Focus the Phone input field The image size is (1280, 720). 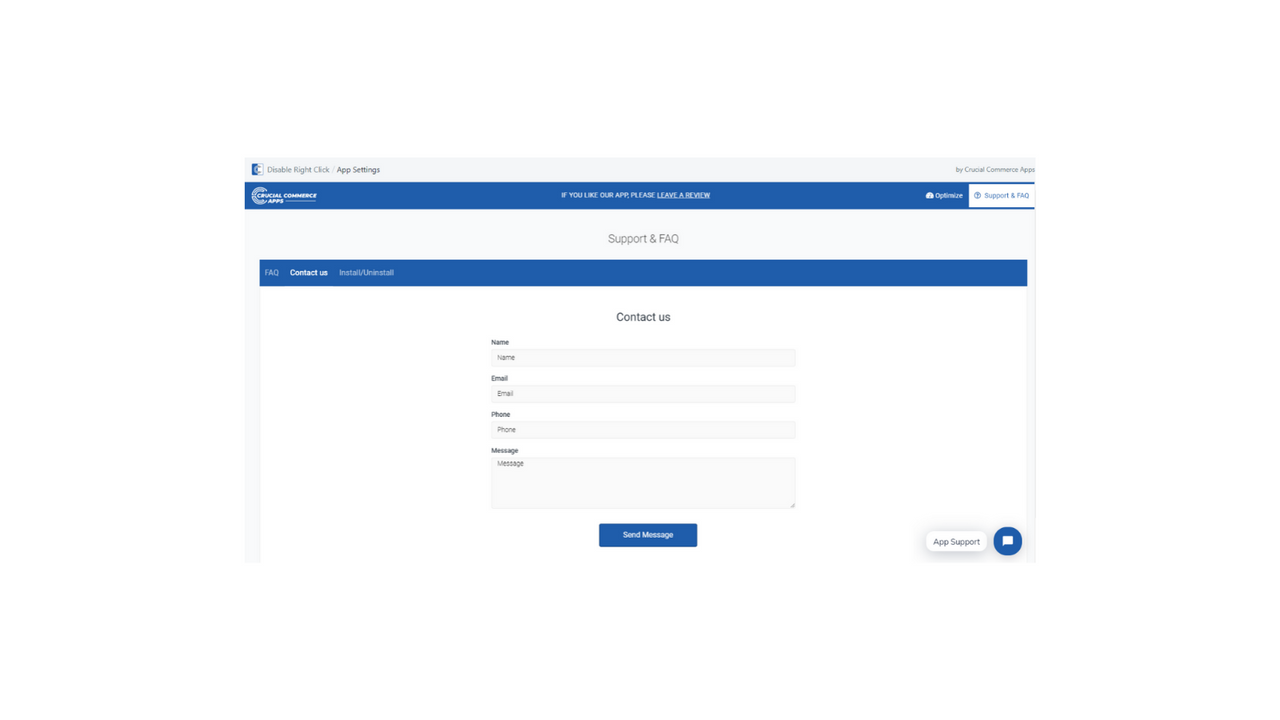(643, 429)
